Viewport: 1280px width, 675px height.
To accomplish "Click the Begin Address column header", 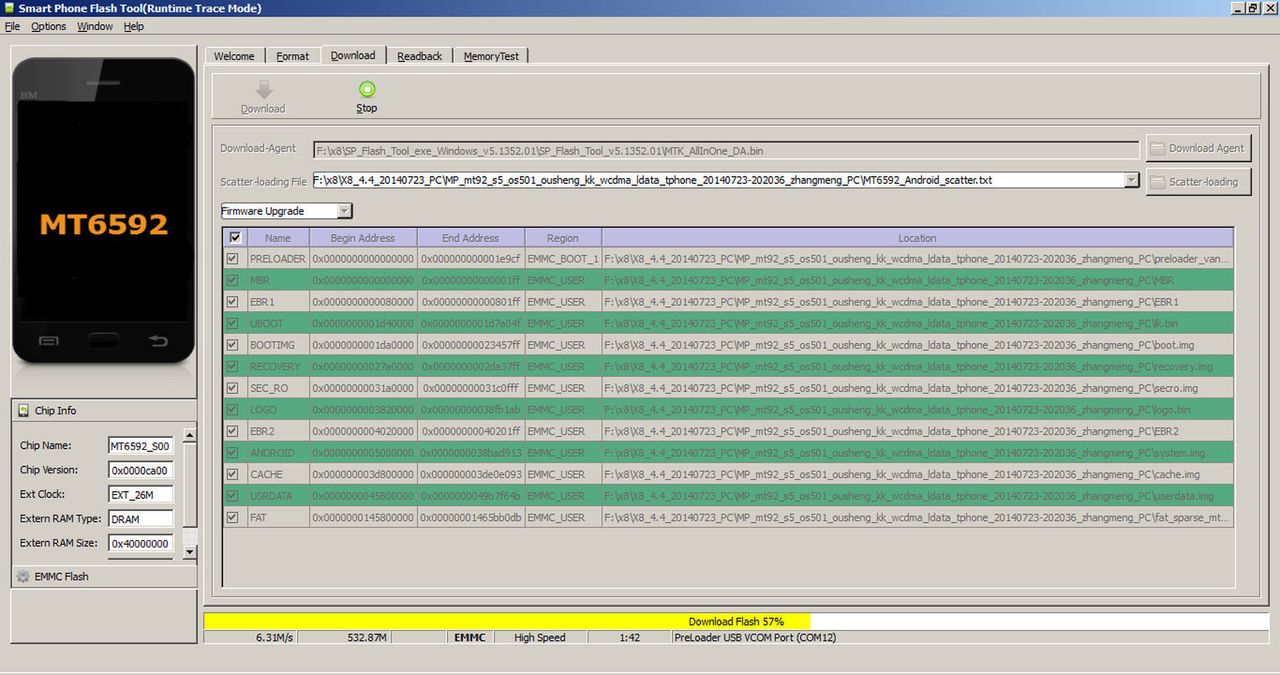I will (363, 238).
